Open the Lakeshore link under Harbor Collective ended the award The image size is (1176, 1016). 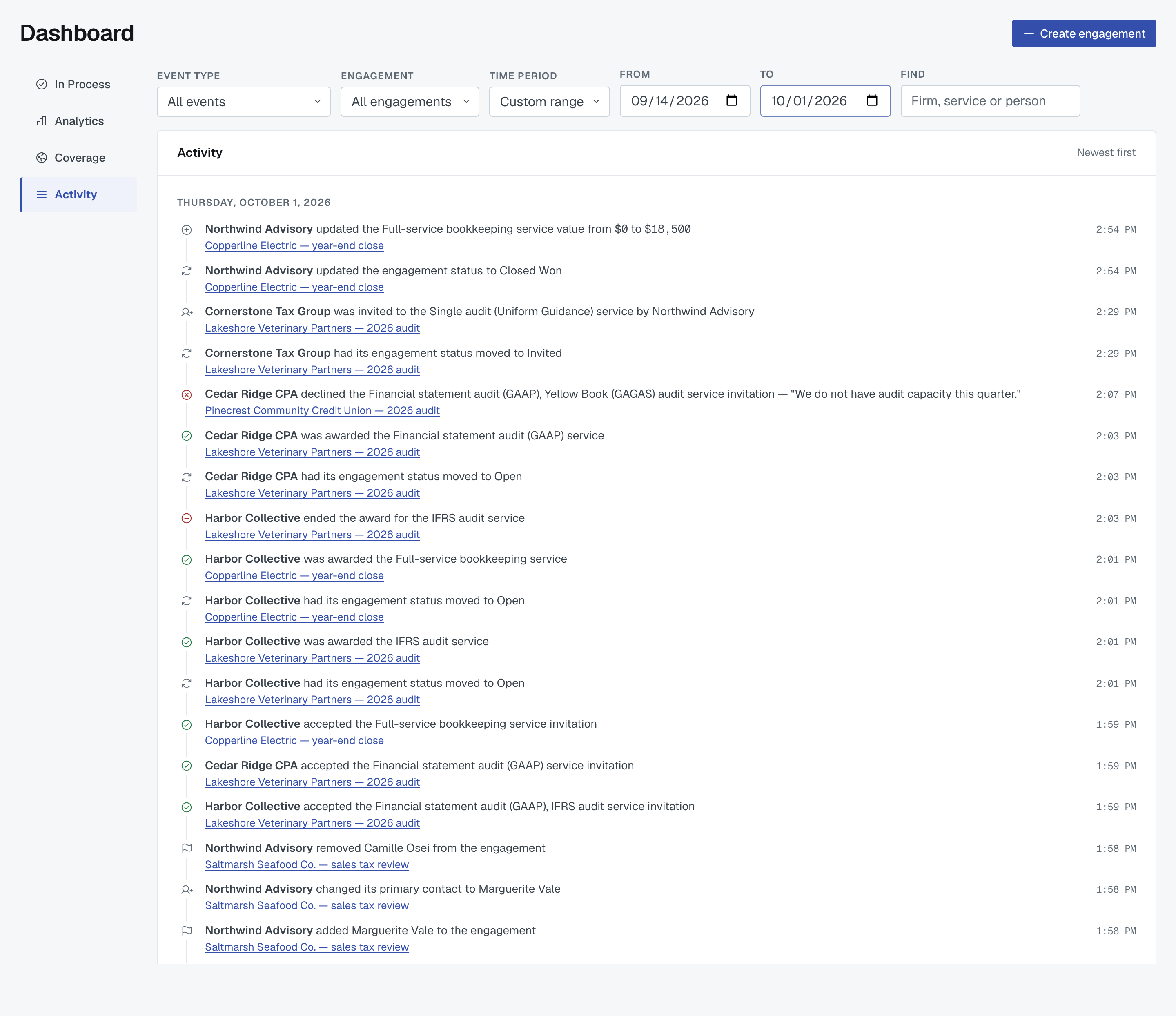312,535
